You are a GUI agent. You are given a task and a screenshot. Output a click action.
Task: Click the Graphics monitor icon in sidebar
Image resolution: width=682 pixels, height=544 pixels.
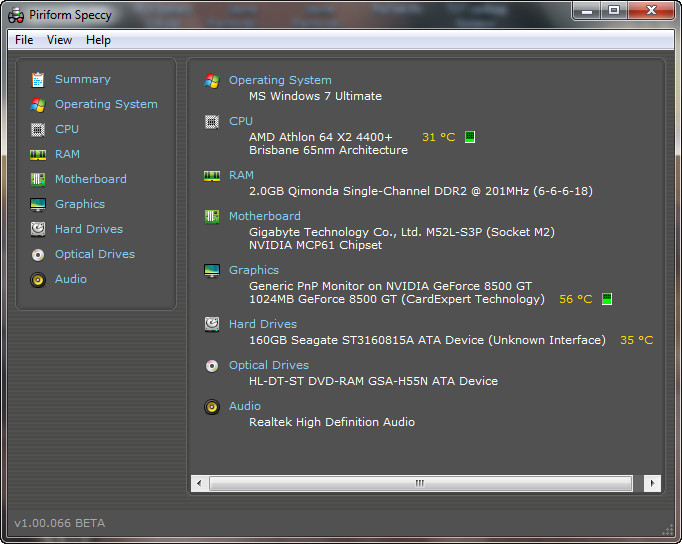coord(38,204)
